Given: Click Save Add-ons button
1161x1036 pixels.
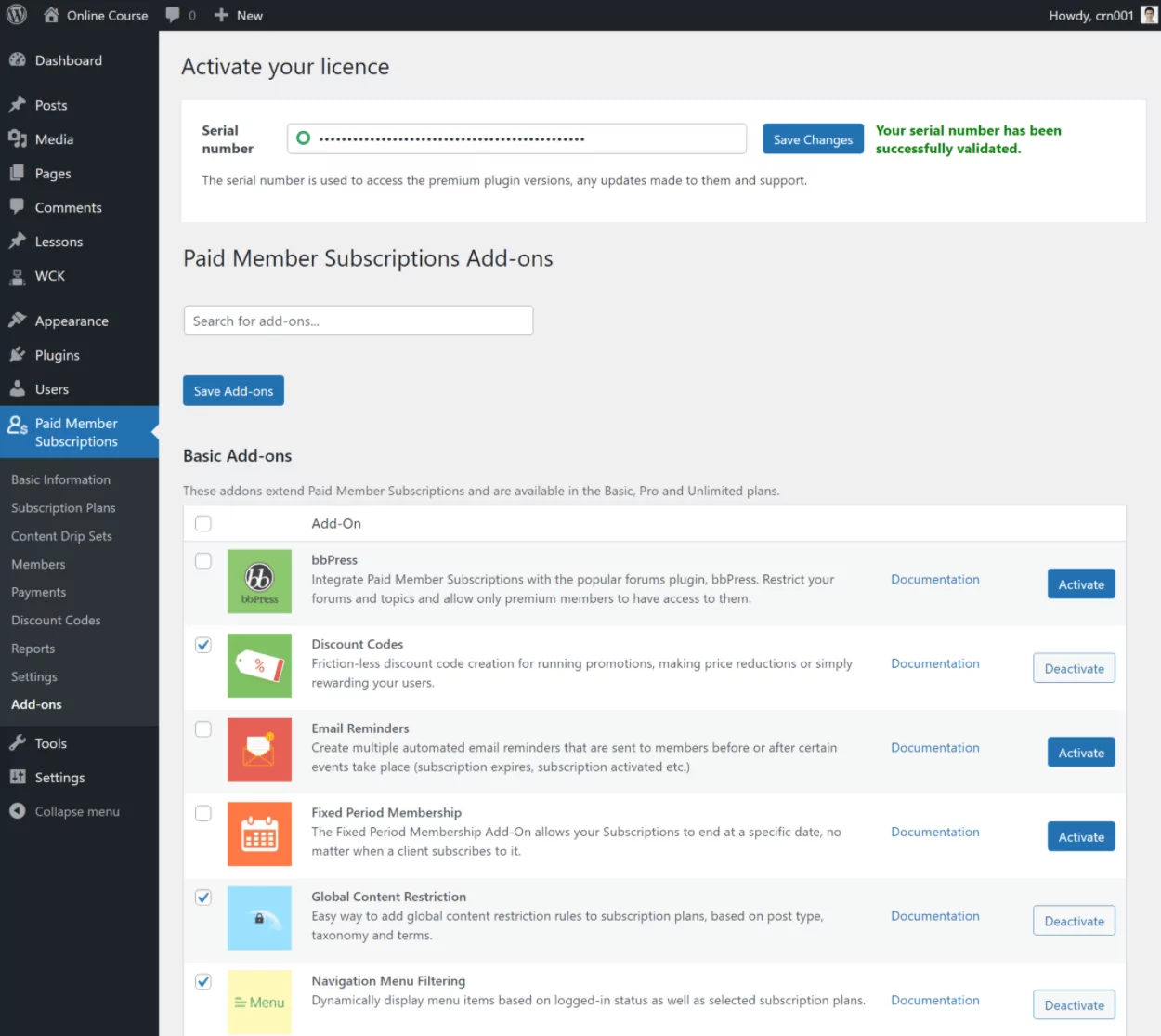Looking at the screenshot, I should pos(233,391).
